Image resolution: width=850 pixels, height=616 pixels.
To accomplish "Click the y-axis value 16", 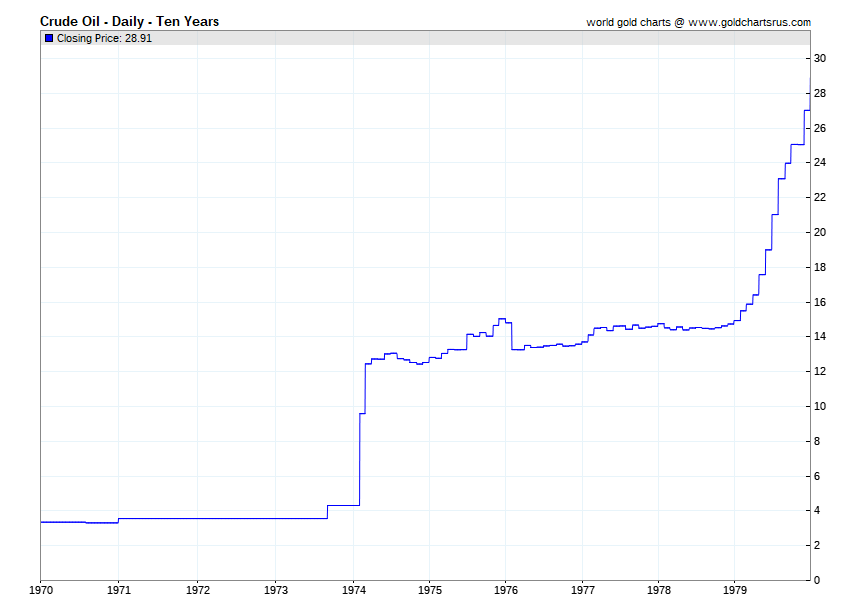I will tap(820, 302).
